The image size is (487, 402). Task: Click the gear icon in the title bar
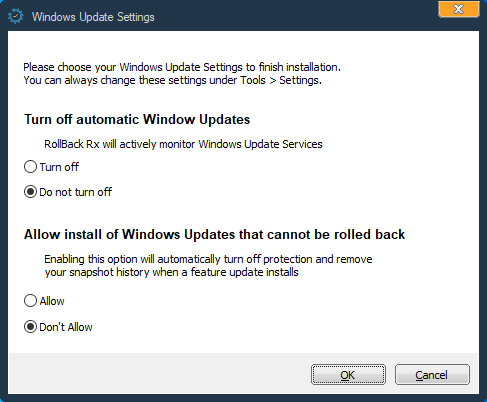click(16, 16)
